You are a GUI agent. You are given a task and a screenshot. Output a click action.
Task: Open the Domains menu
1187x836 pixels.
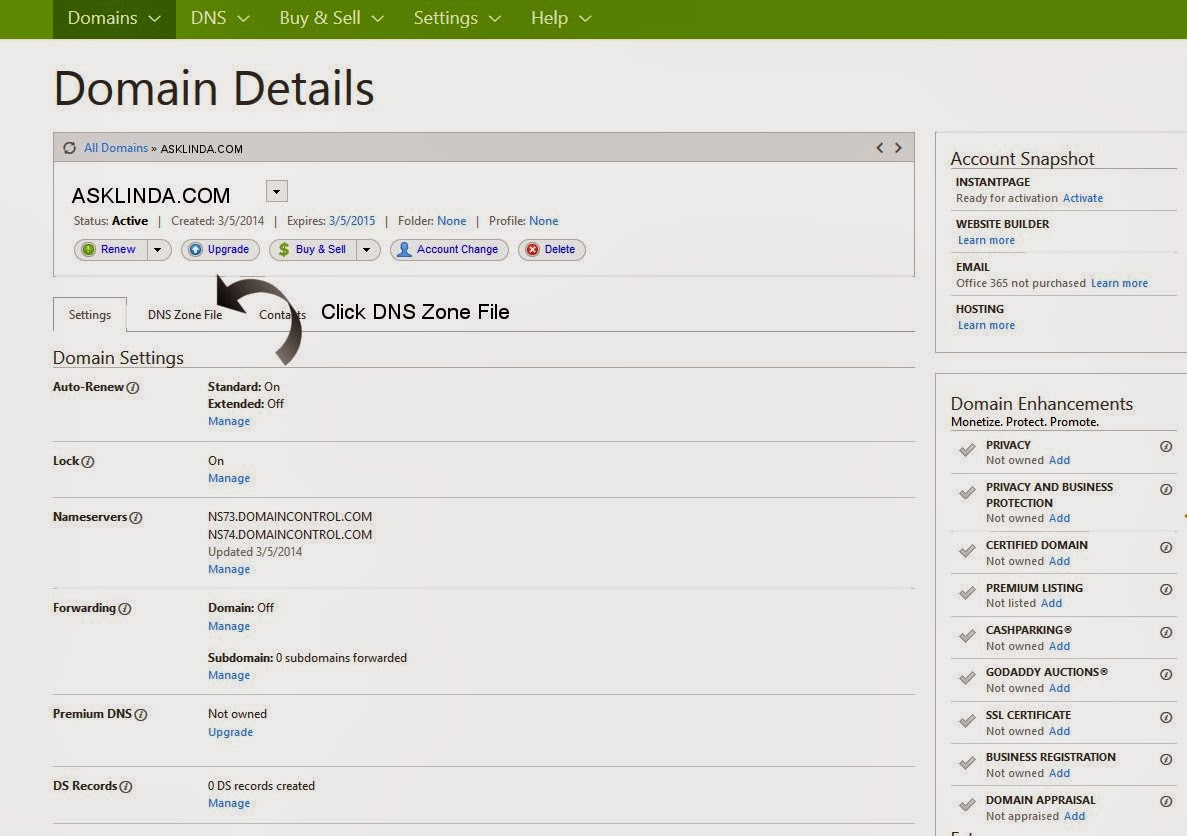tap(114, 18)
